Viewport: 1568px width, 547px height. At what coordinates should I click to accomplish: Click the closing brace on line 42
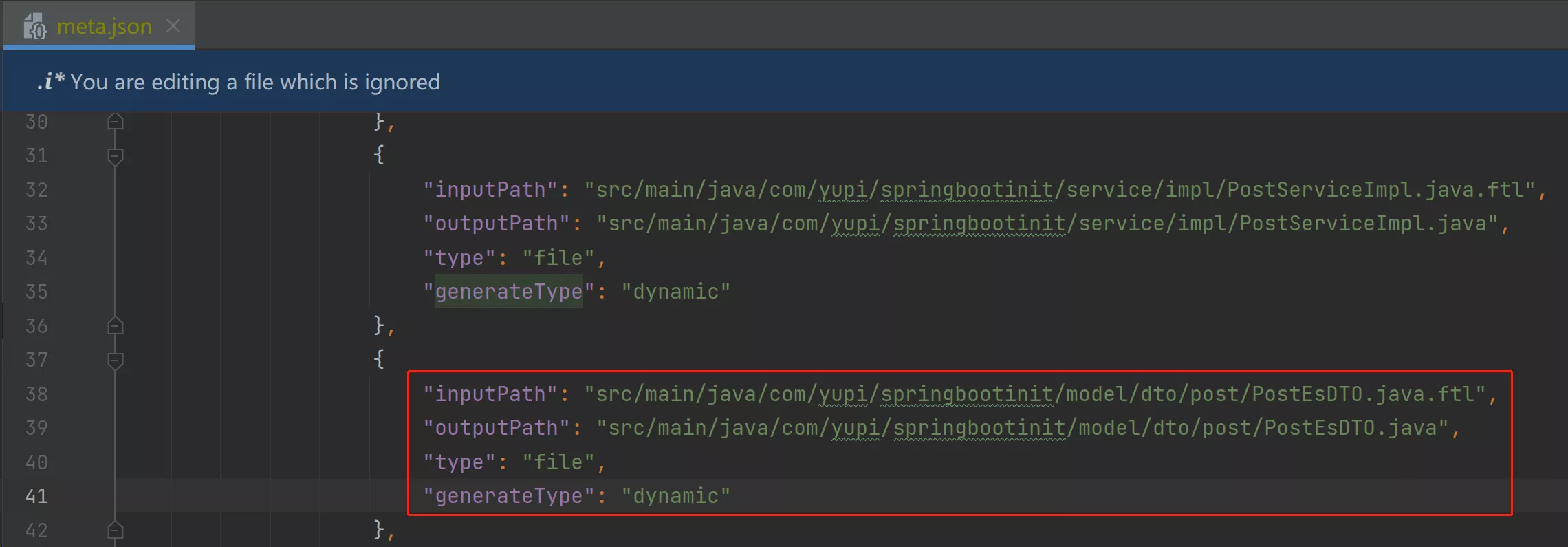(x=378, y=530)
